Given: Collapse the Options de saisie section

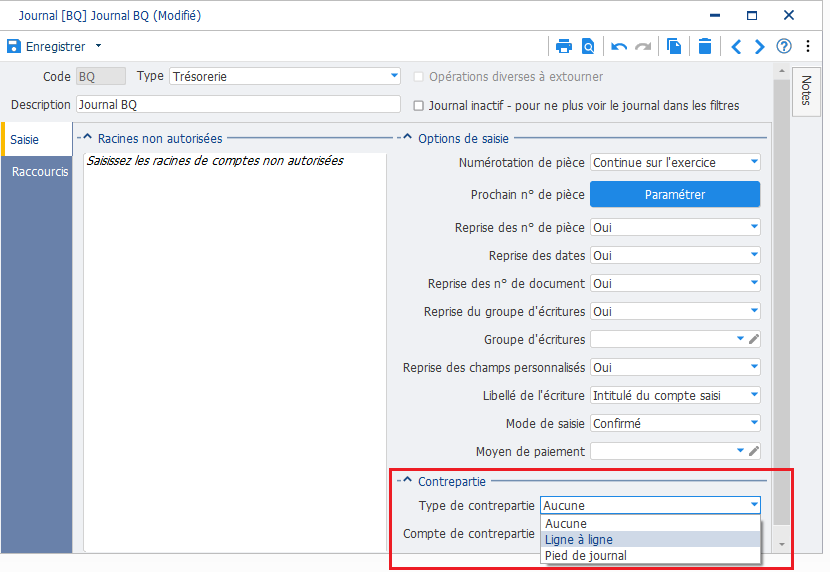Looking at the screenshot, I should tap(406, 139).
